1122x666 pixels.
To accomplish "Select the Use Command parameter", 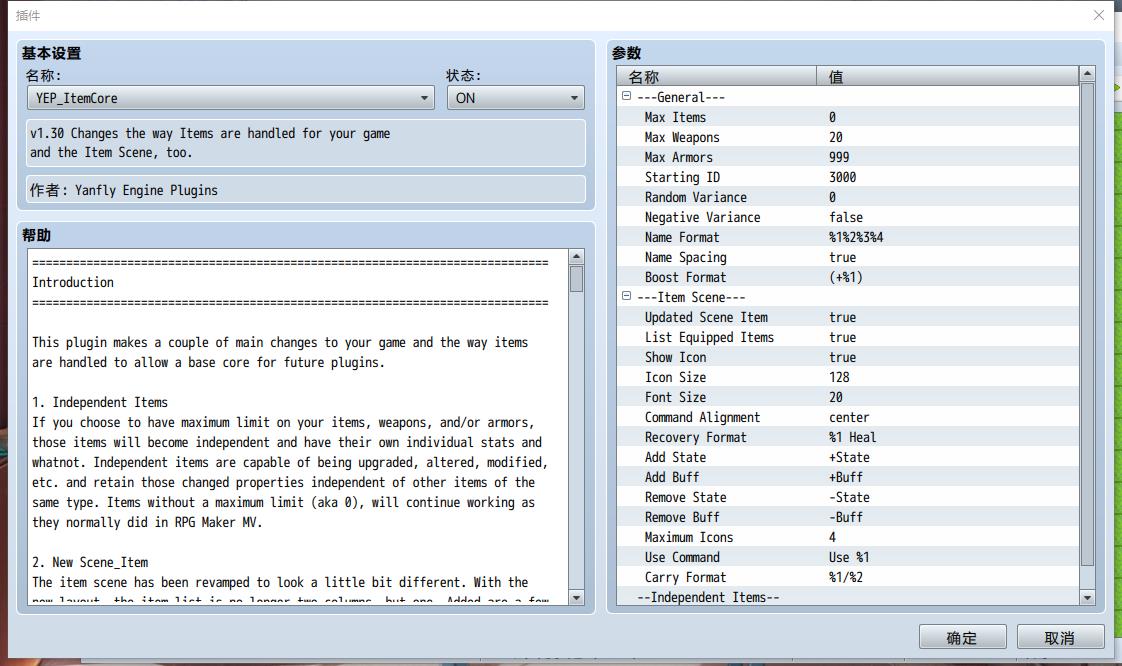I will click(848, 558).
